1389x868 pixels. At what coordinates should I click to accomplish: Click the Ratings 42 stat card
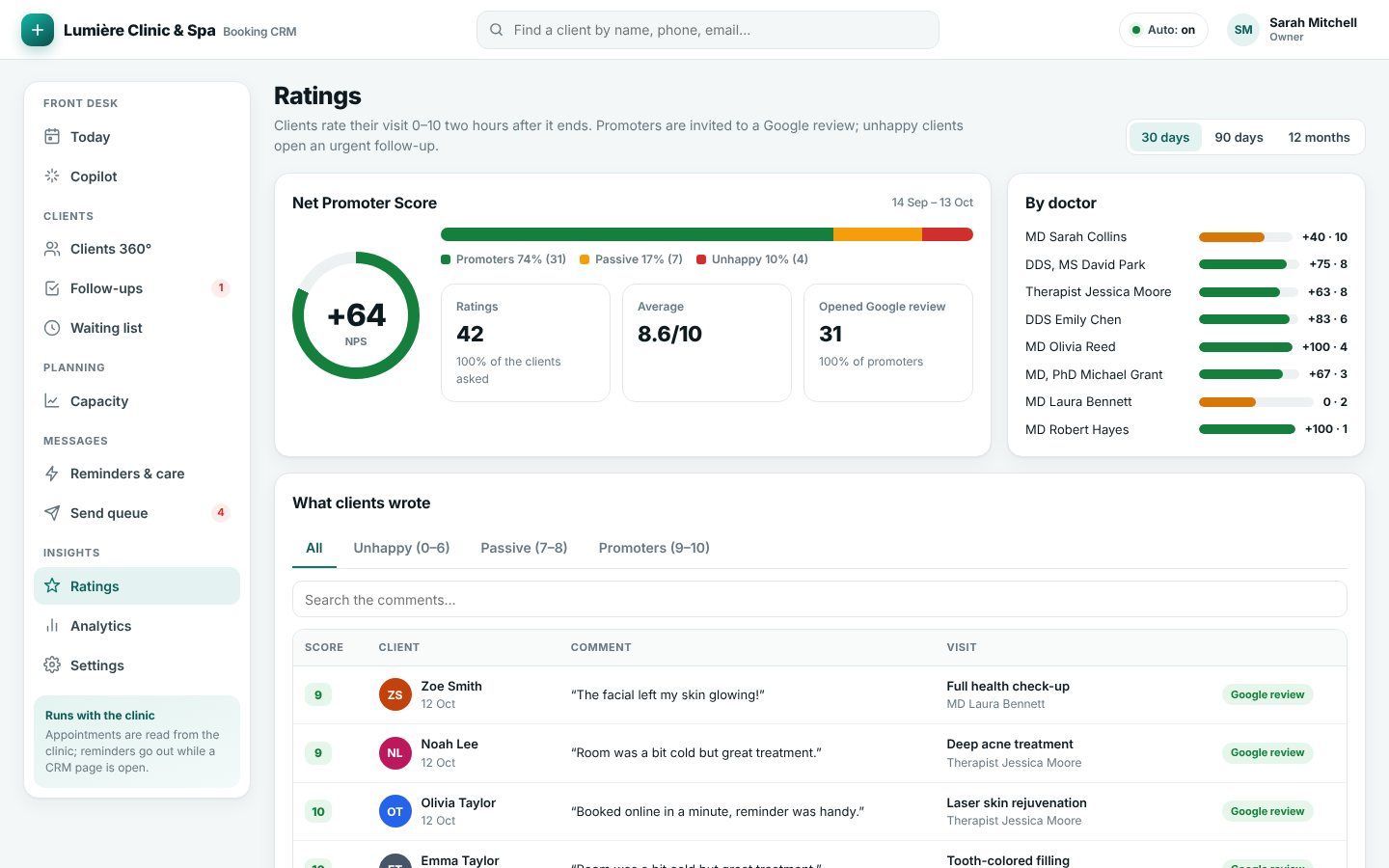(x=526, y=342)
